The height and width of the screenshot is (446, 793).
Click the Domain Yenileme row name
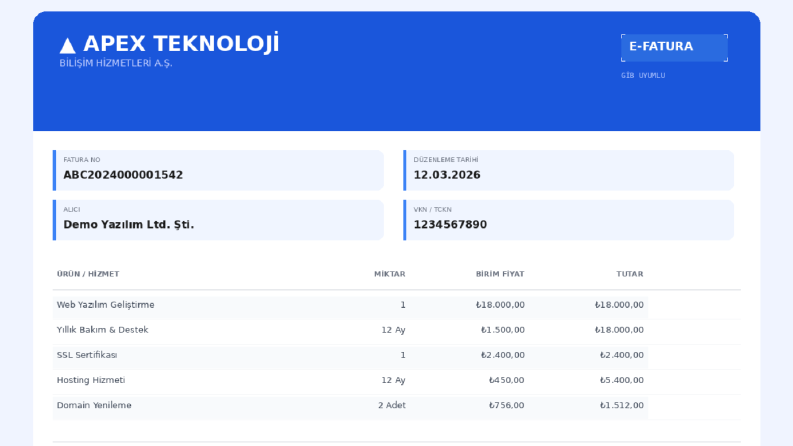(x=94, y=405)
